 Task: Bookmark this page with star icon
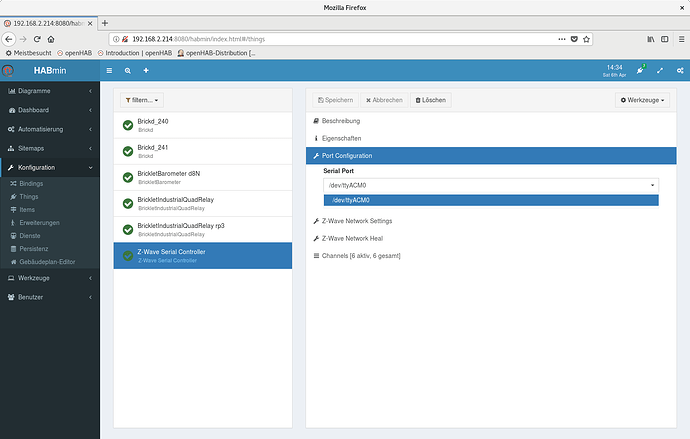[x=586, y=39]
